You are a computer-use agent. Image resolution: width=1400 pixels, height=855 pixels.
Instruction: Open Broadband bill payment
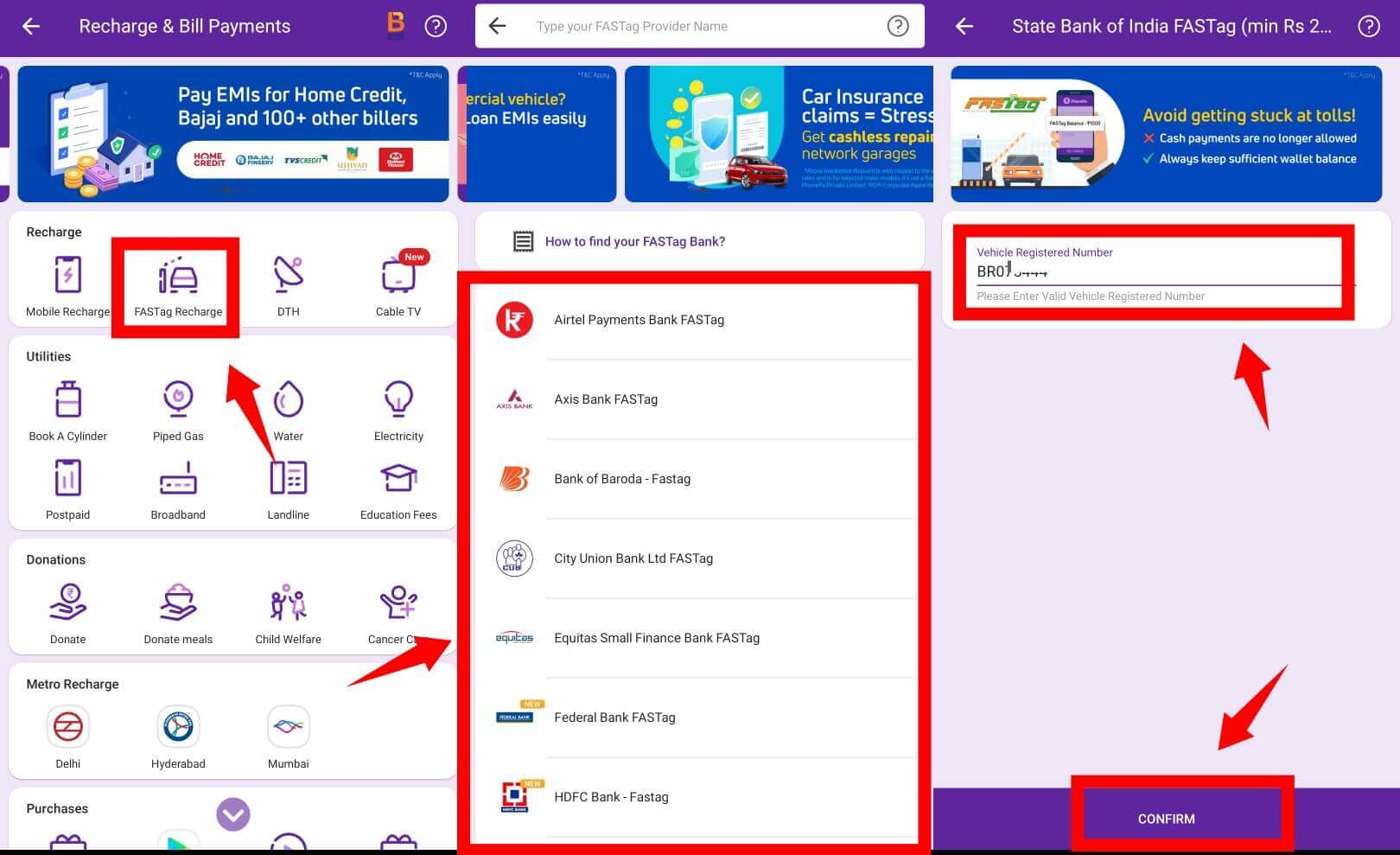pos(178,490)
